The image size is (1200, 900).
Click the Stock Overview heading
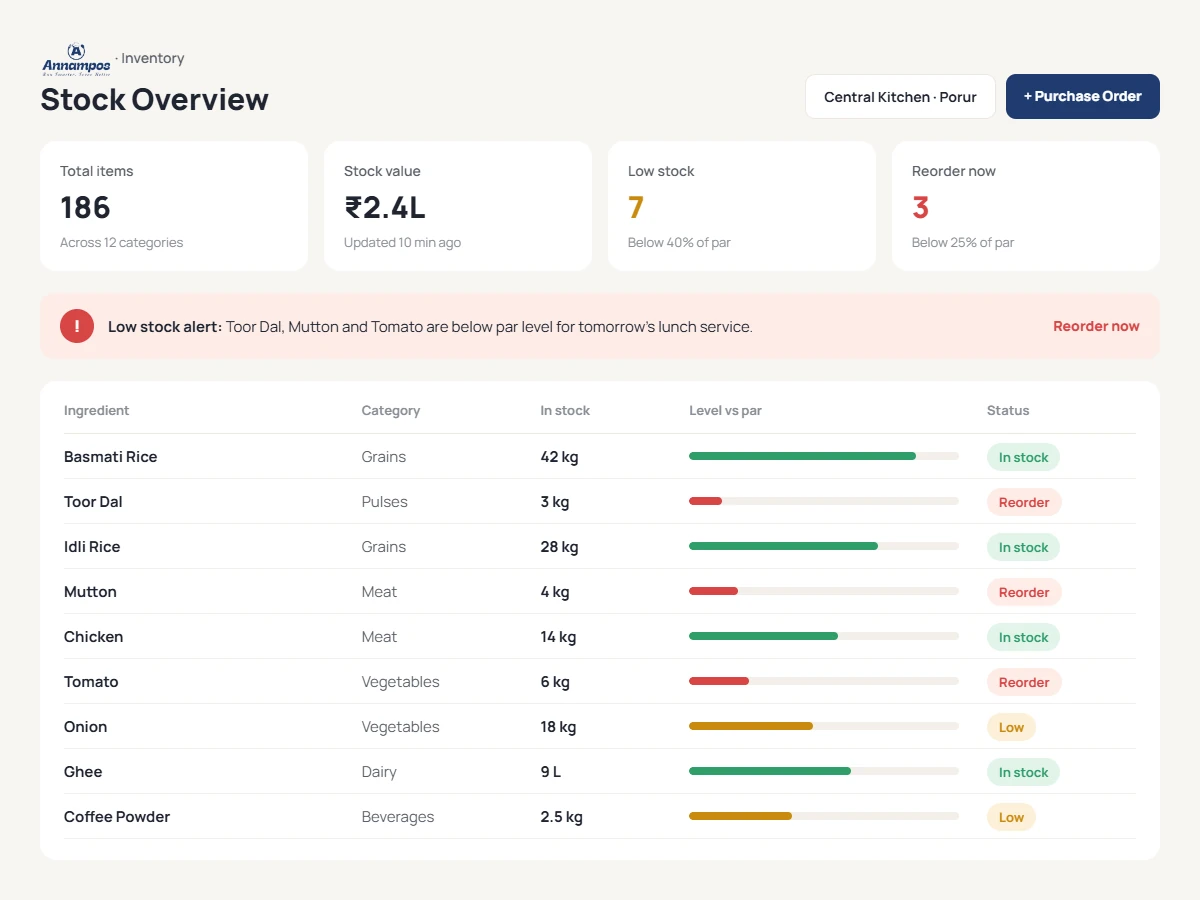(x=155, y=99)
